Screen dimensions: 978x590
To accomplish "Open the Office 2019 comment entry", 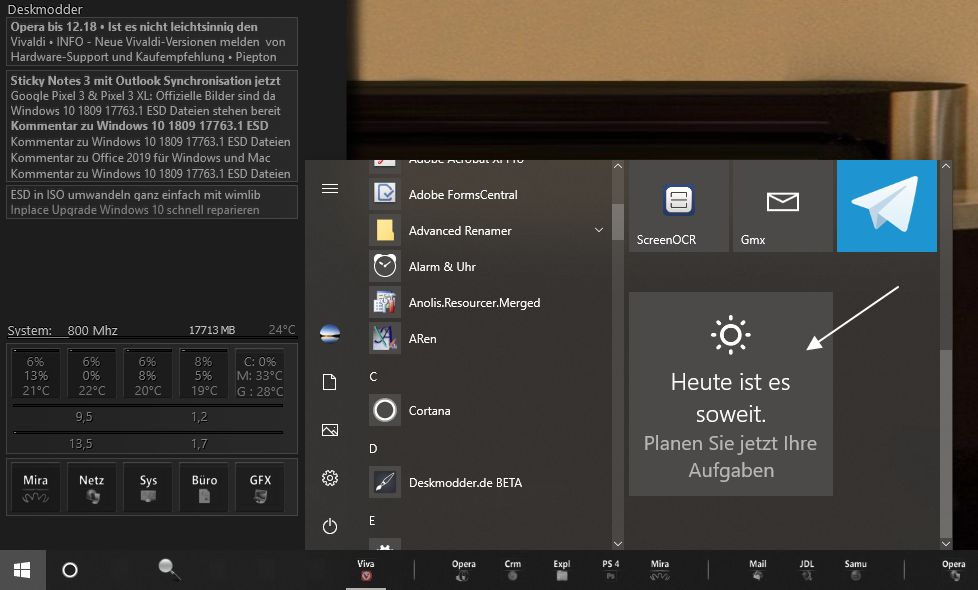I will [140, 158].
